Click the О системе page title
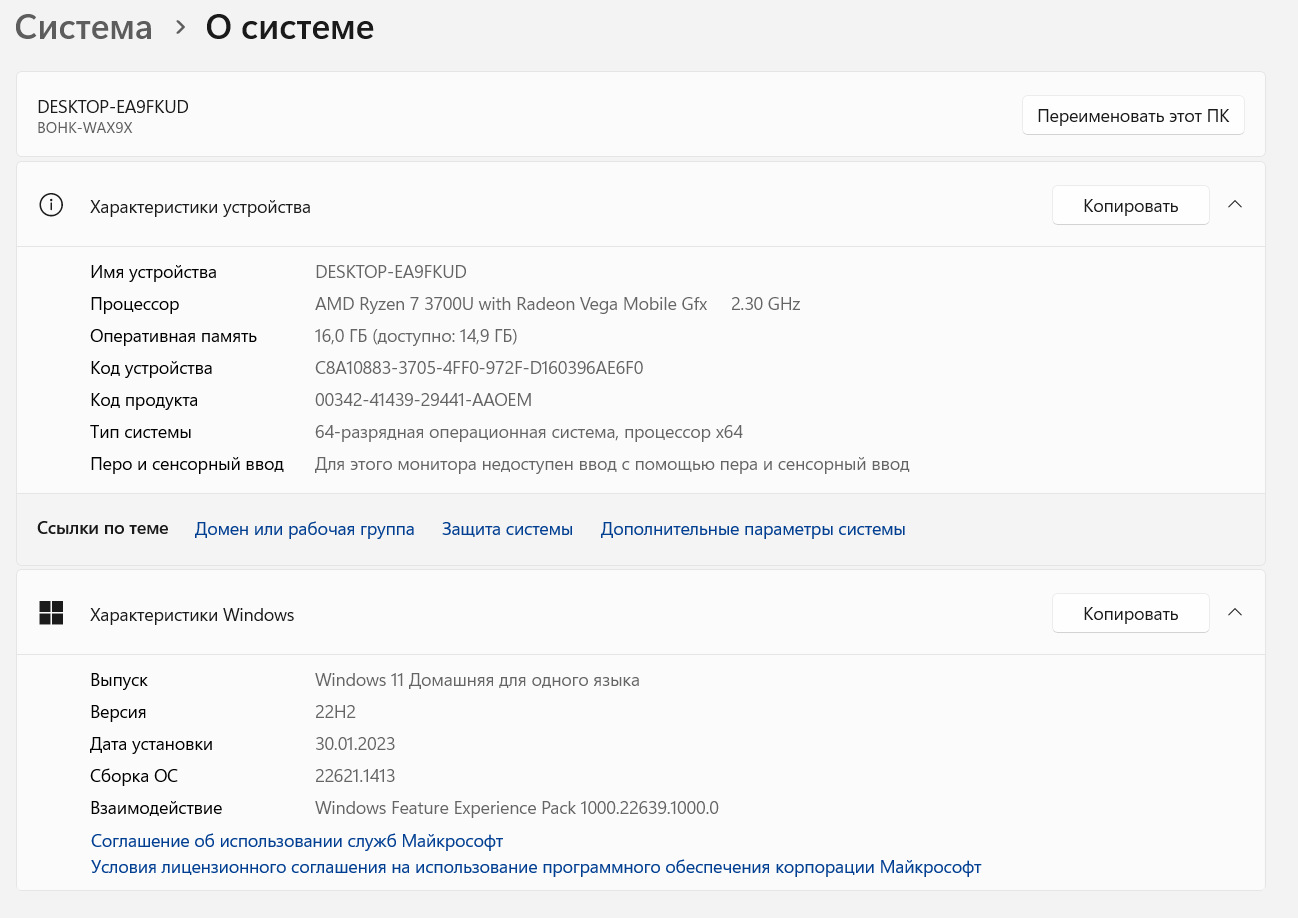Screen dimensions: 1298x918 point(290,27)
